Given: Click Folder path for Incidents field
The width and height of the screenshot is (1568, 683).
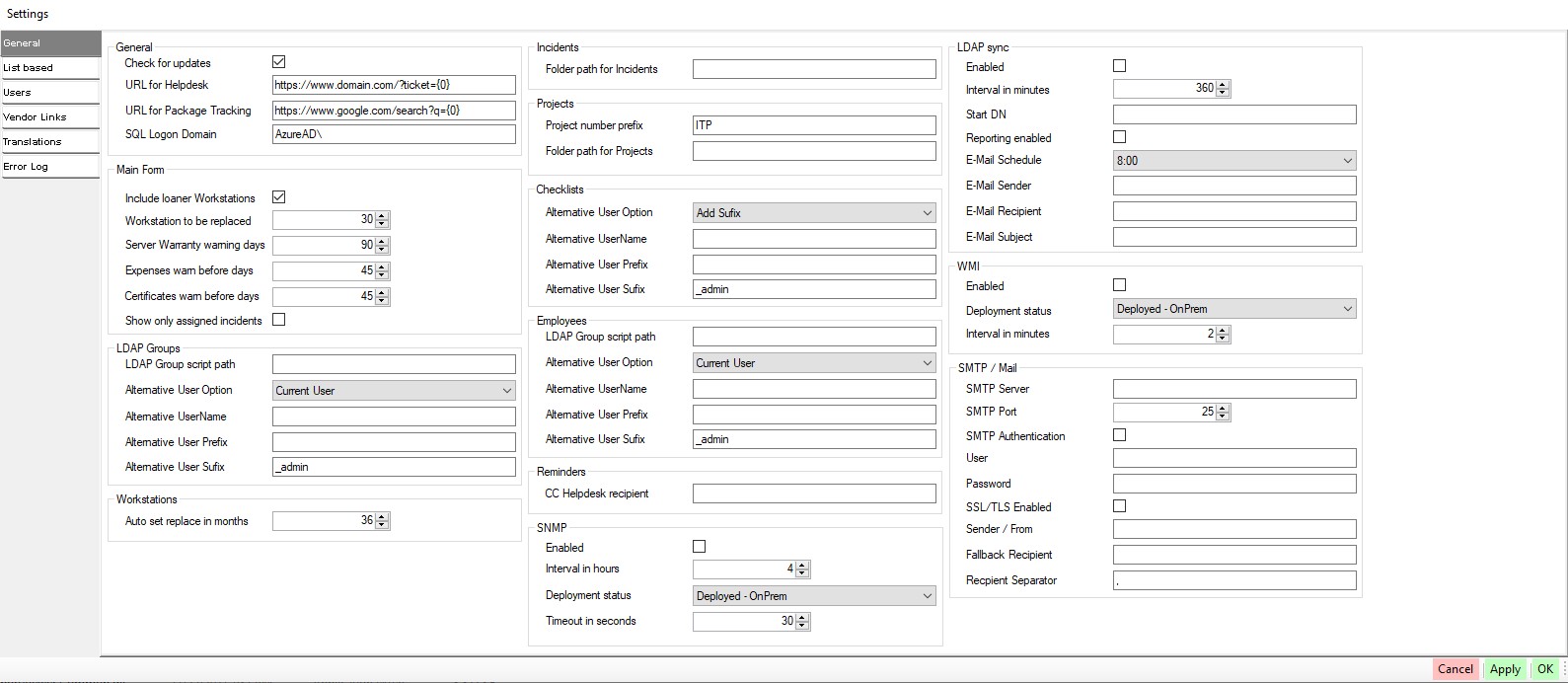Looking at the screenshot, I should coord(814,69).
